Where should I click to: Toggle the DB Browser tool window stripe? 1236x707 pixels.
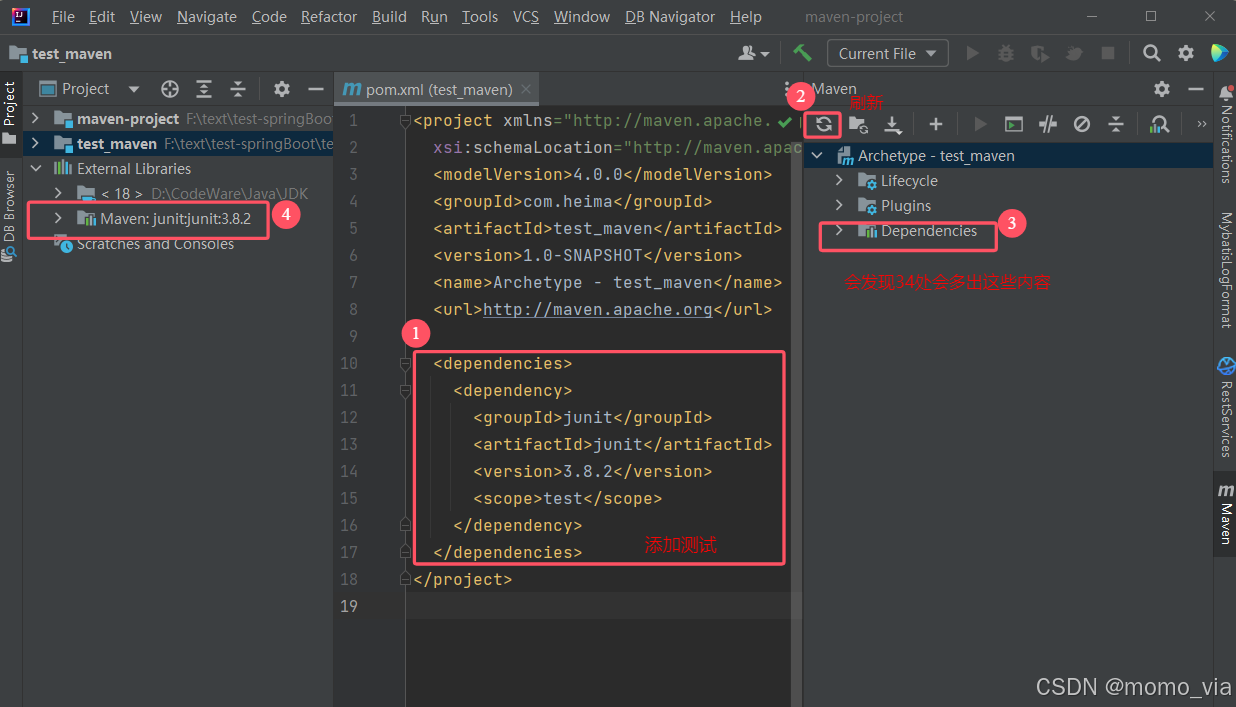pos(10,215)
